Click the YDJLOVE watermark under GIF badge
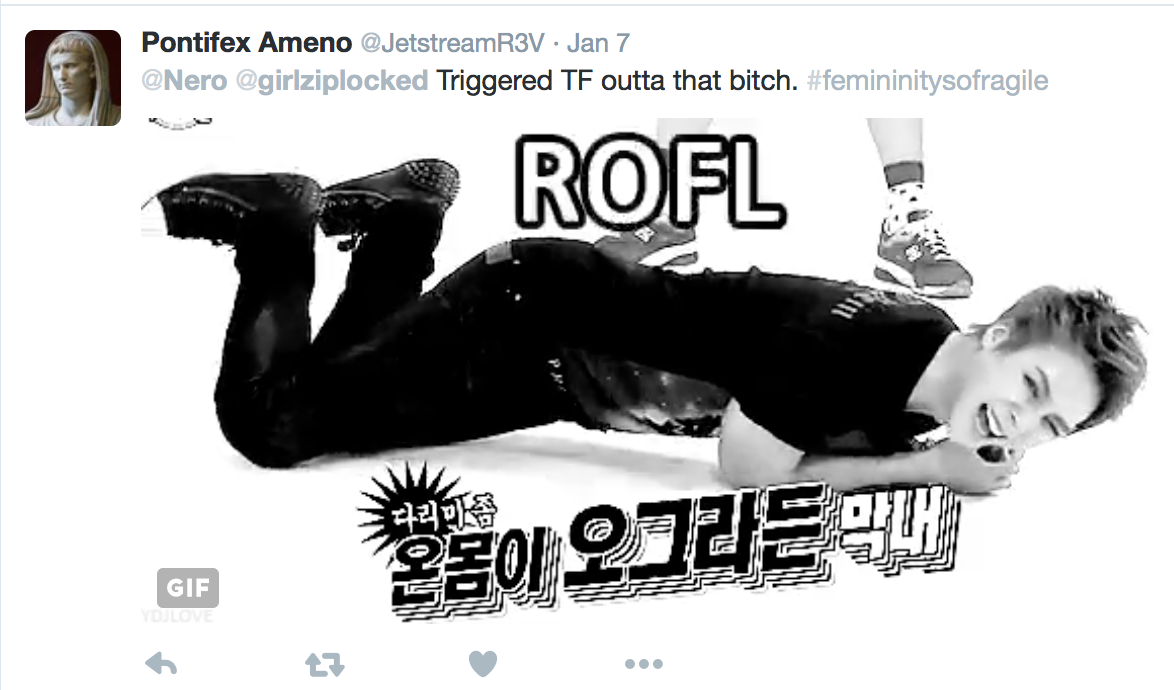 tap(177, 616)
